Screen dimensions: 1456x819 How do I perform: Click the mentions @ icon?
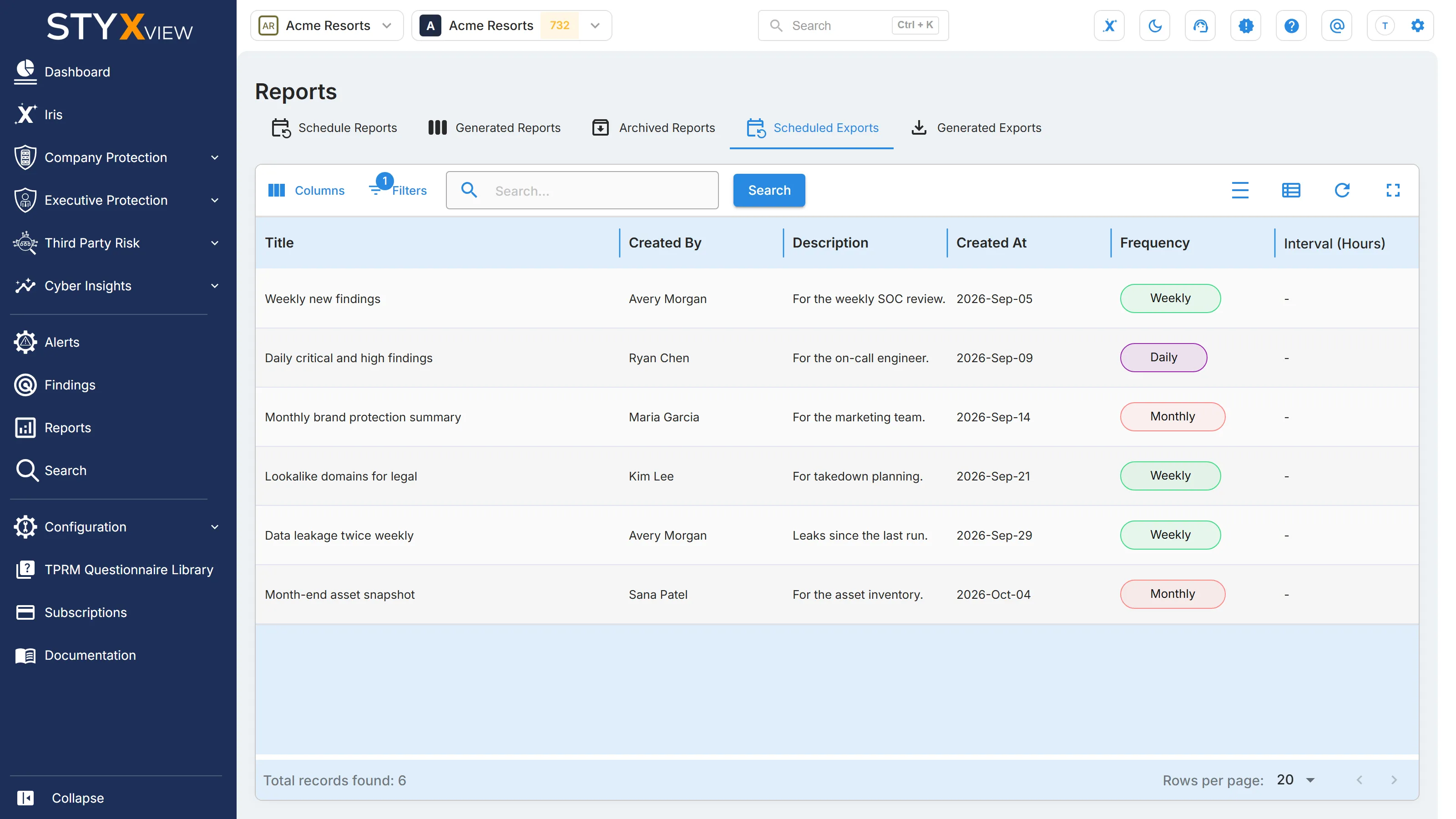click(1336, 25)
